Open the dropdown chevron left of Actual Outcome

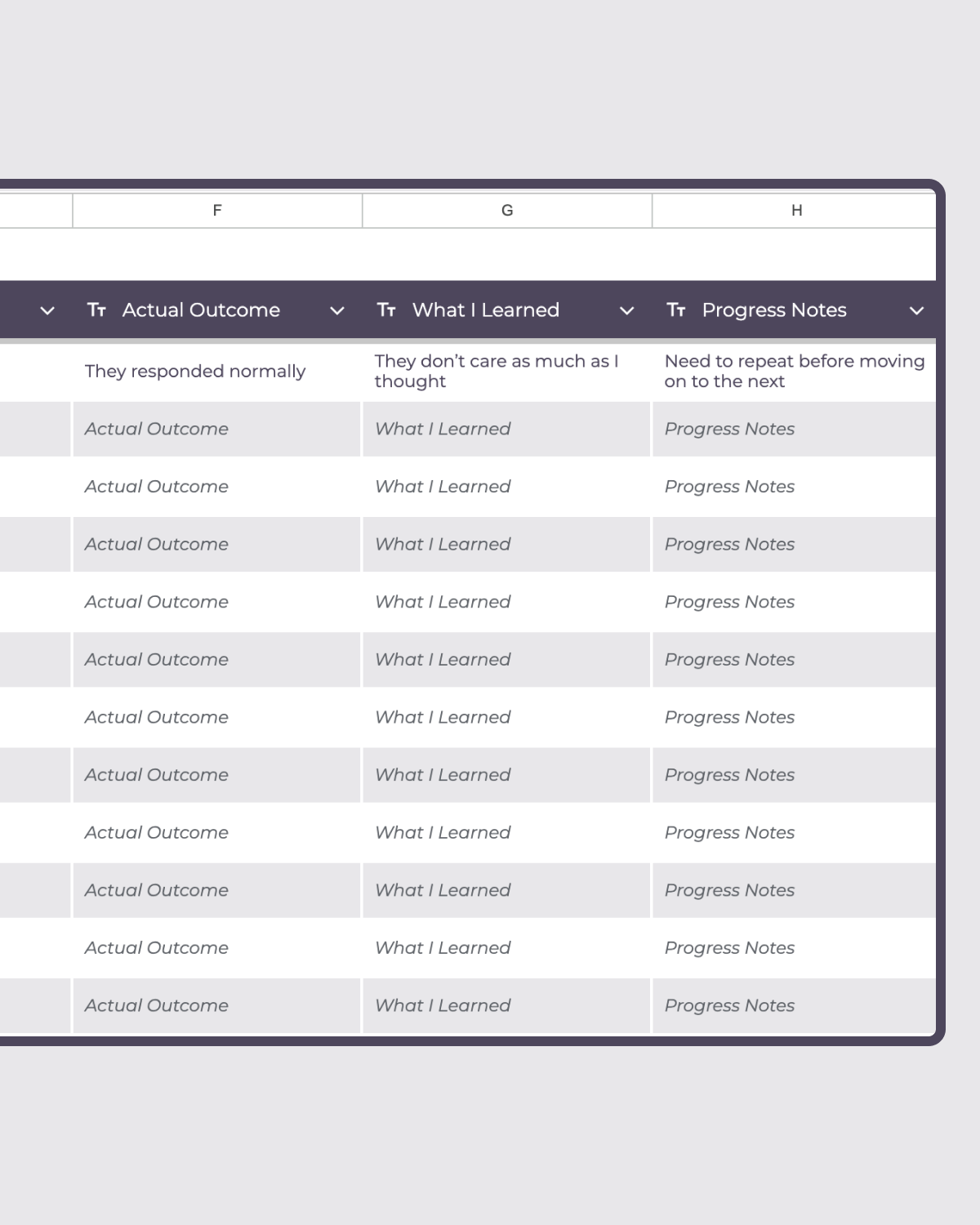(x=47, y=311)
